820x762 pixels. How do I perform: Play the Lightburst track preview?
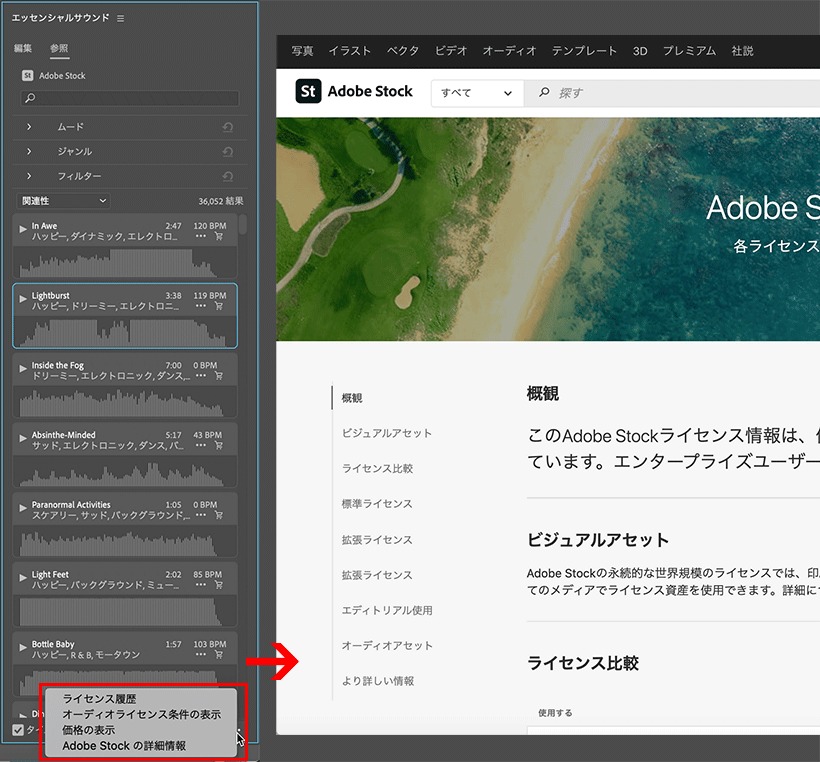22,298
